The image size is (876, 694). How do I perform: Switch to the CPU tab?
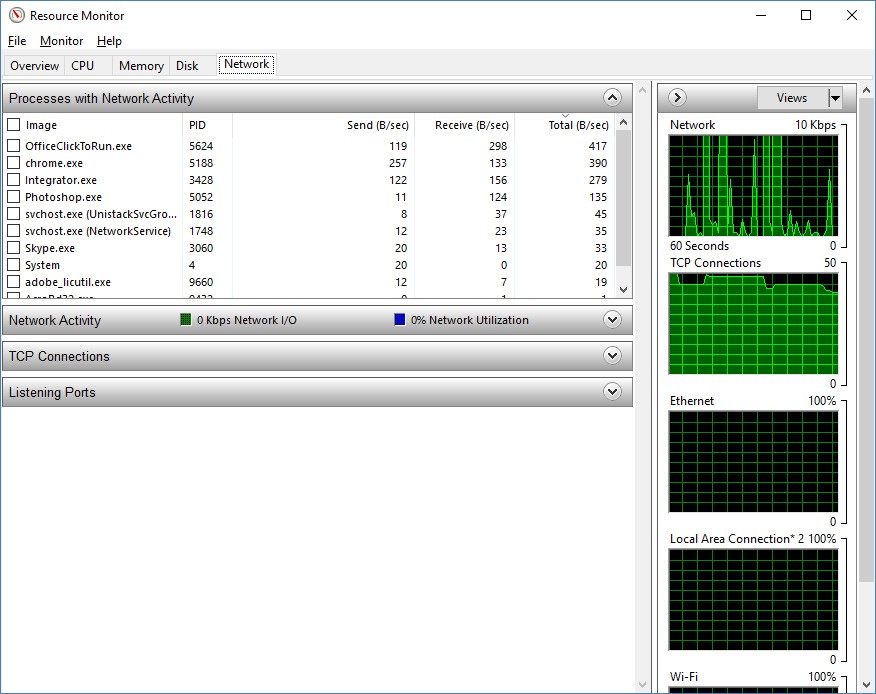[82, 66]
